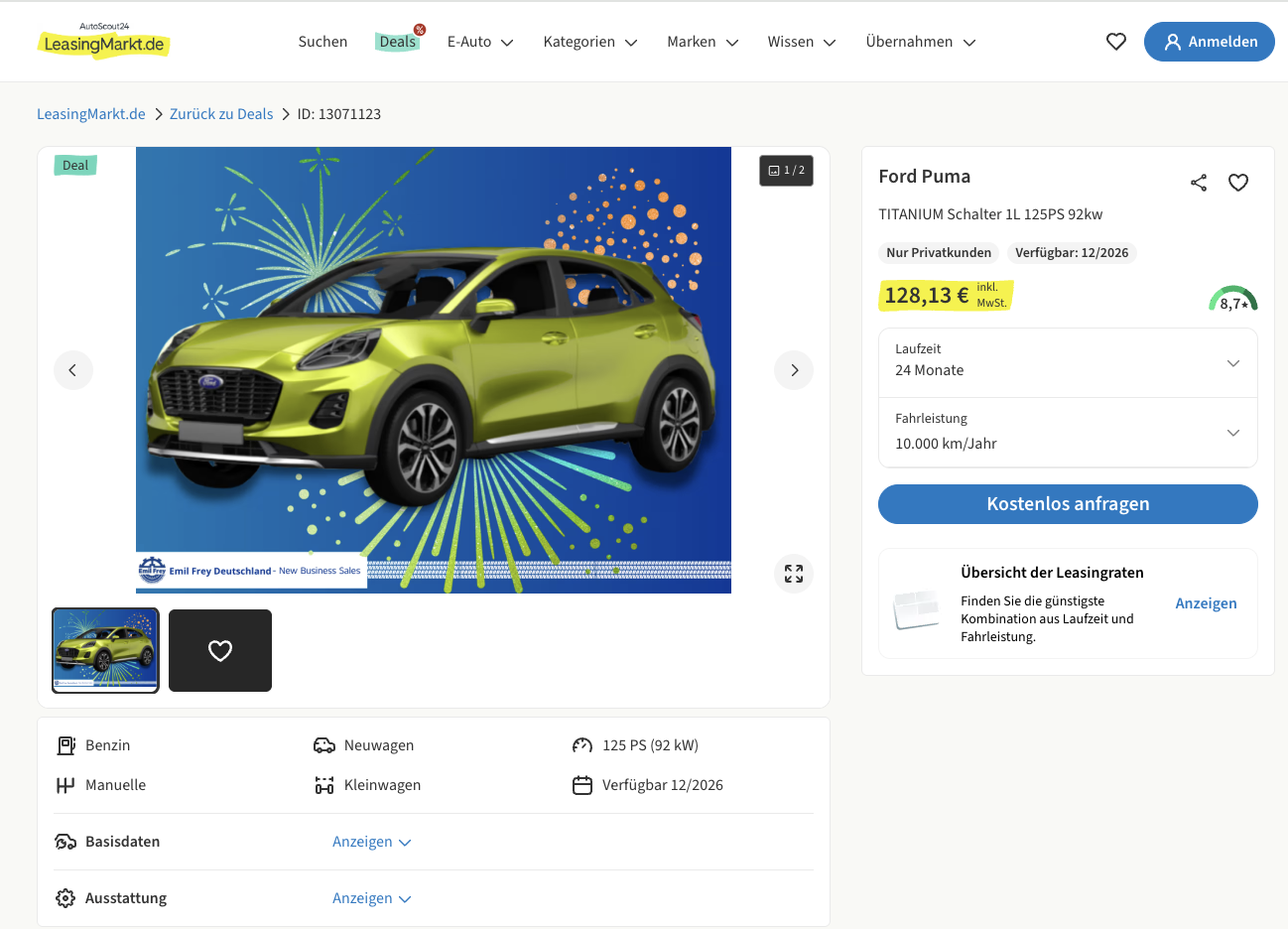Click the 8,7 rating gauge

click(1233, 299)
